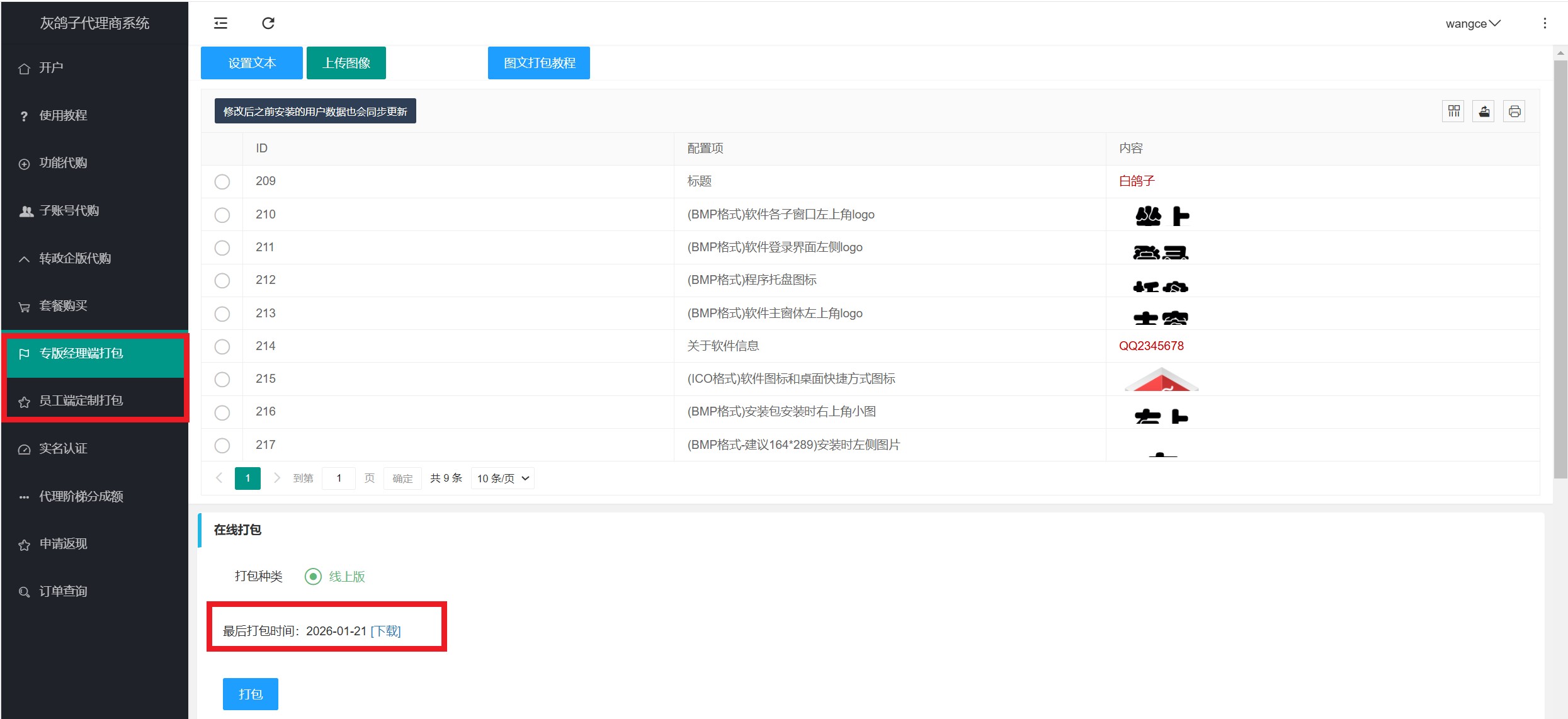Open the 10 条/页 page size dropdown
1568x719 pixels.
coord(503,478)
